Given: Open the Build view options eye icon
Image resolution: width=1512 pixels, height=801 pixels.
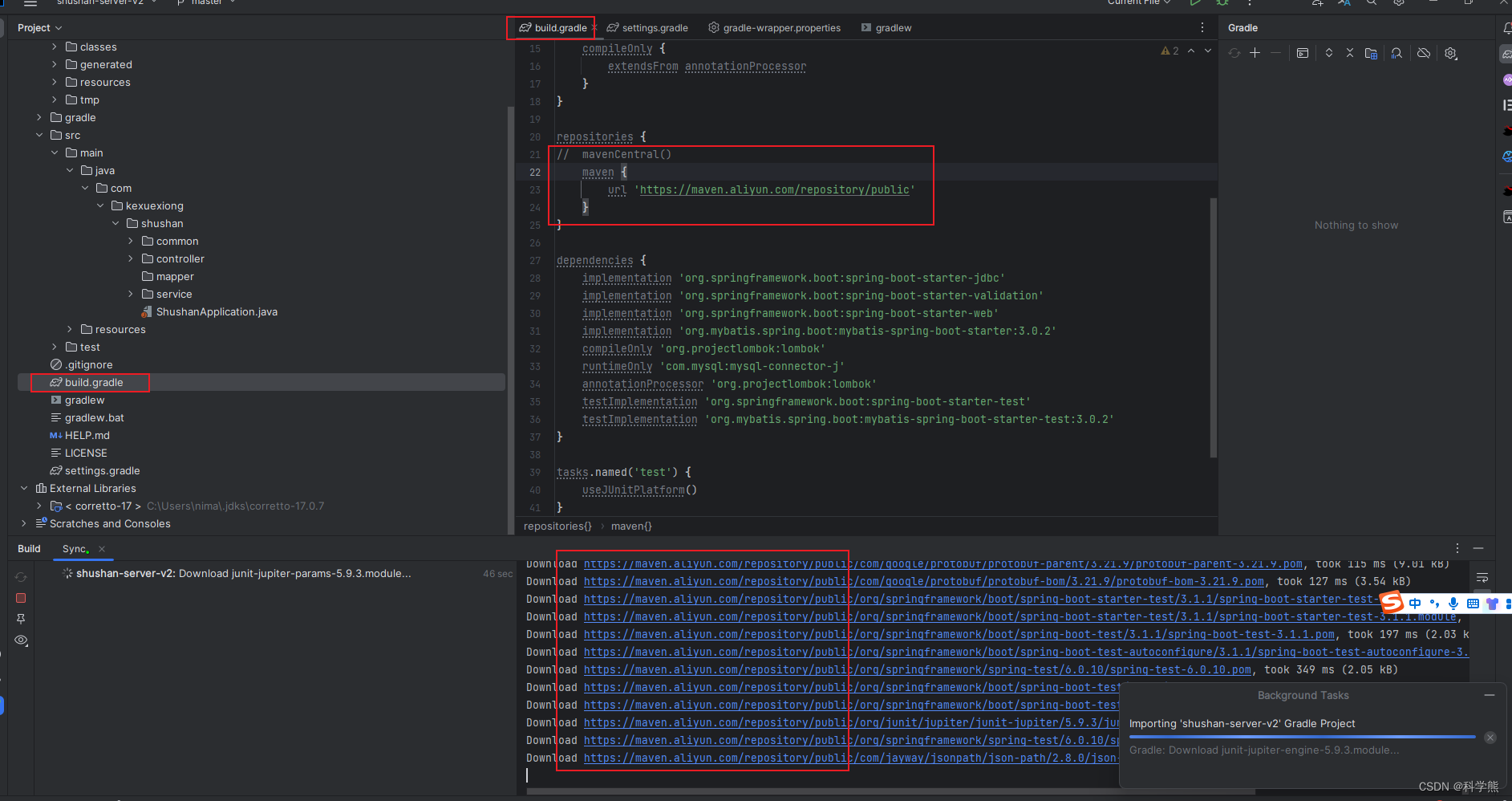Looking at the screenshot, I should pyautogui.click(x=22, y=640).
